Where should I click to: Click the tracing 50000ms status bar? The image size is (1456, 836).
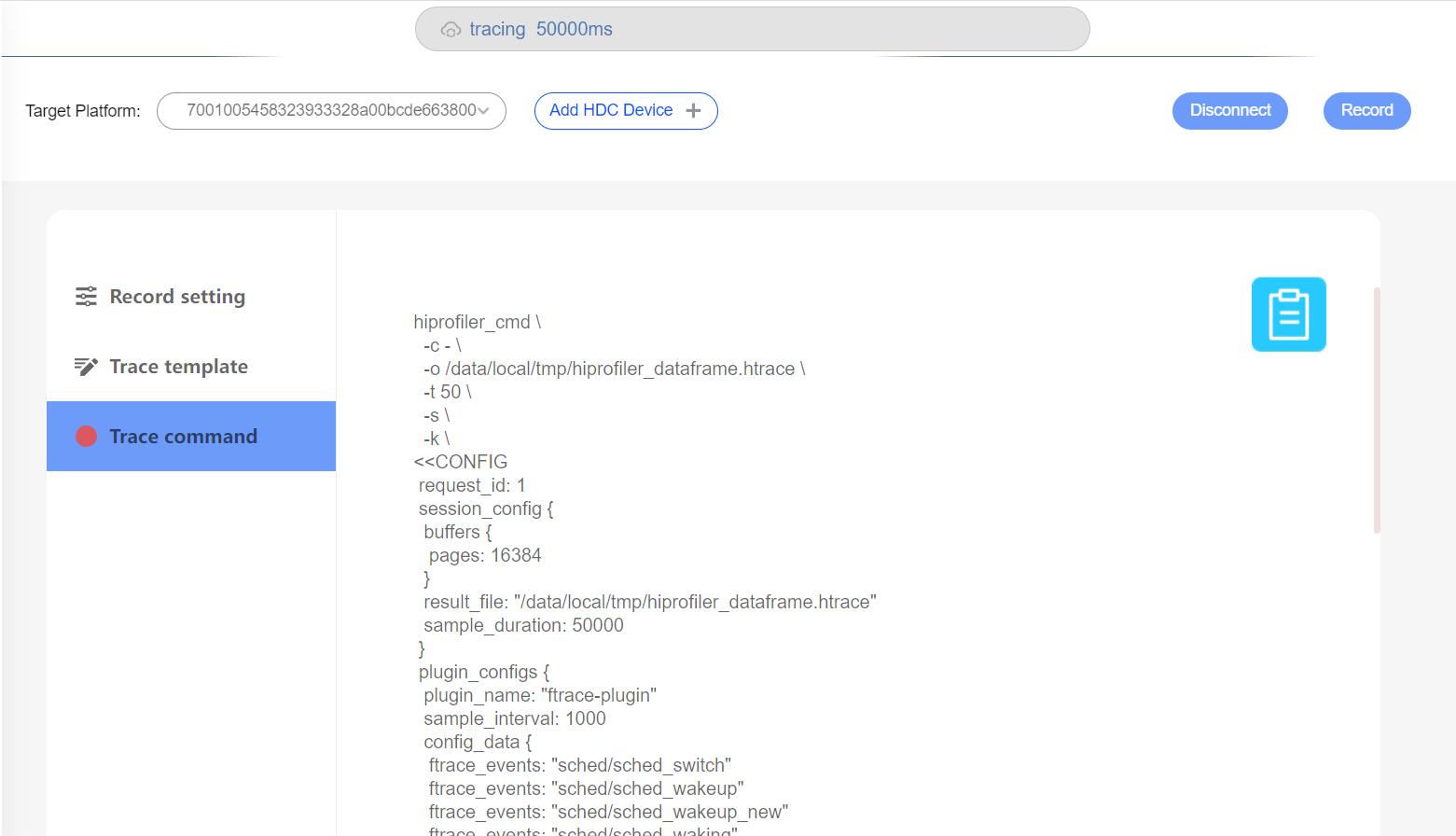click(752, 29)
